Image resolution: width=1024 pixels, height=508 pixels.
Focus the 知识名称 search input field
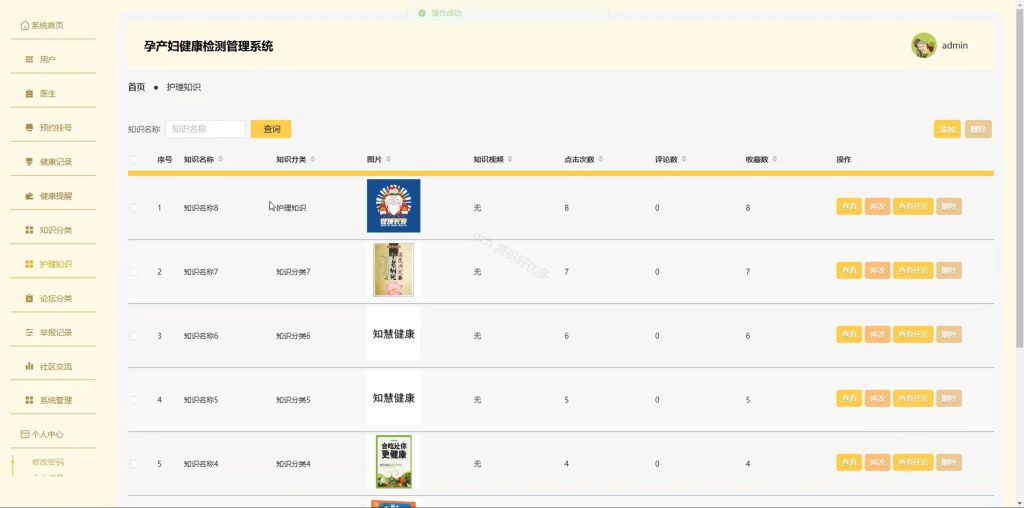click(x=205, y=129)
